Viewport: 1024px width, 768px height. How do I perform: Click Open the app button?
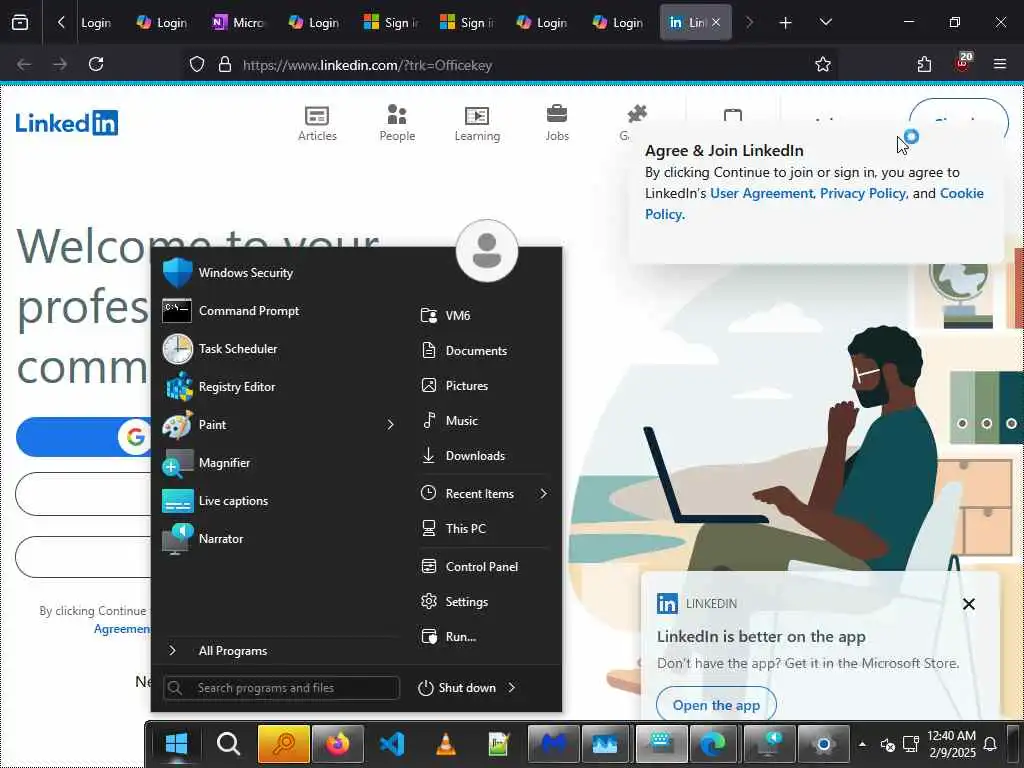716,705
